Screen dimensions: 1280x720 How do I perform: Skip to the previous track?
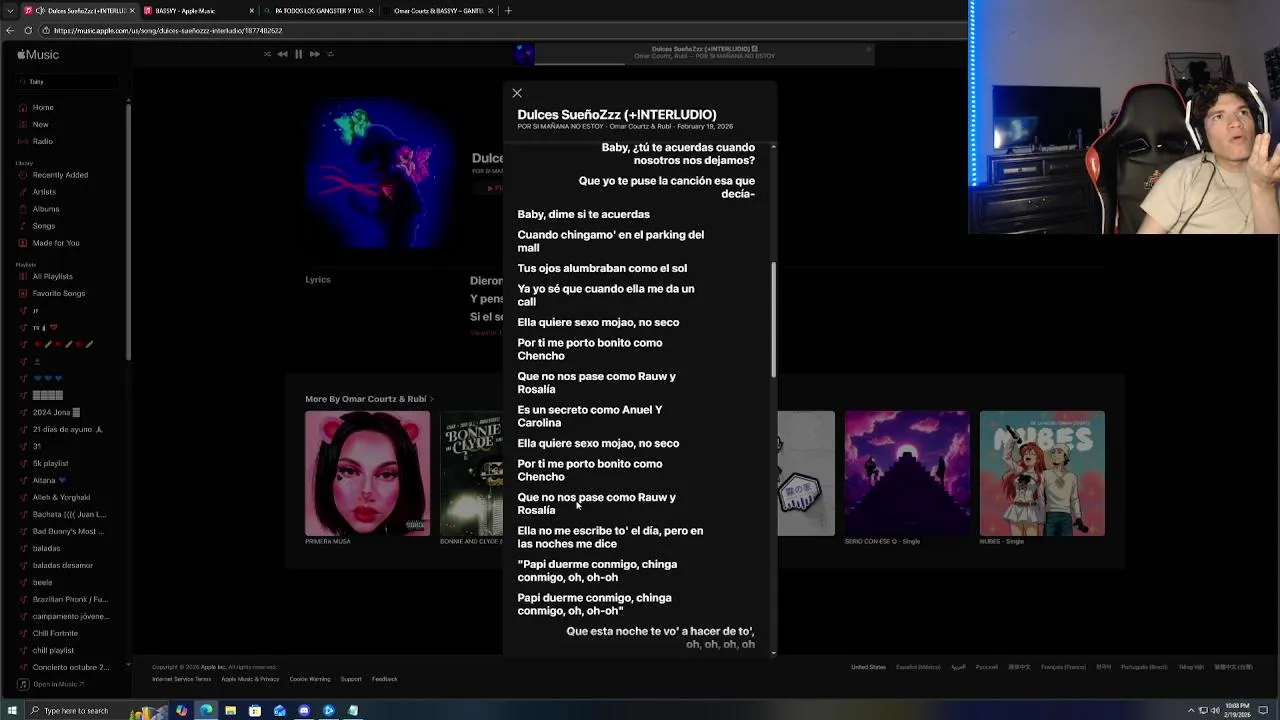[282, 54]
